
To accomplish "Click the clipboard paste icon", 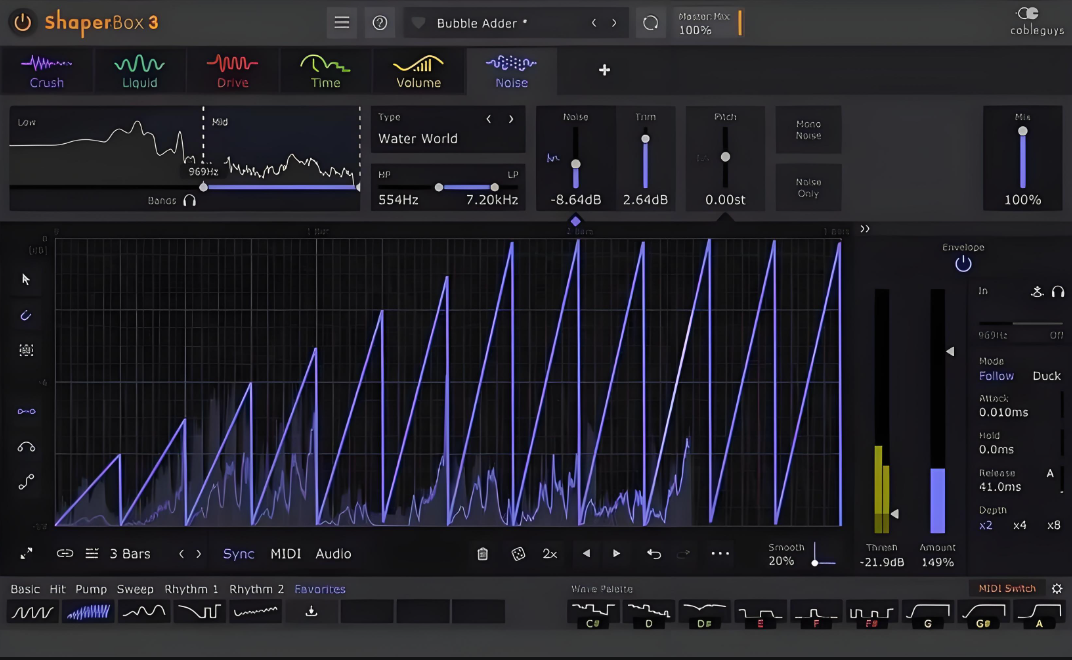I will point(483,554).
